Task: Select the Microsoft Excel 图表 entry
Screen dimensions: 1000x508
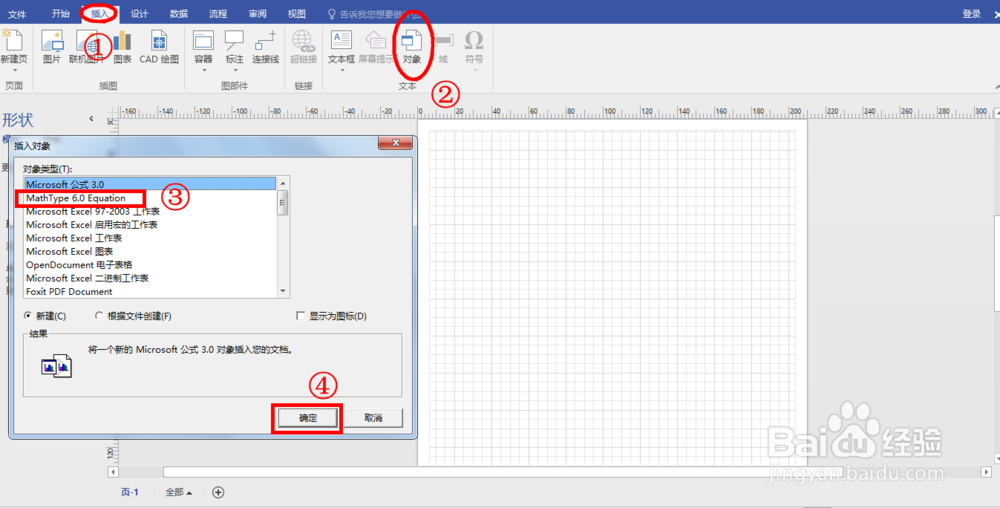Action: (150, 251)
